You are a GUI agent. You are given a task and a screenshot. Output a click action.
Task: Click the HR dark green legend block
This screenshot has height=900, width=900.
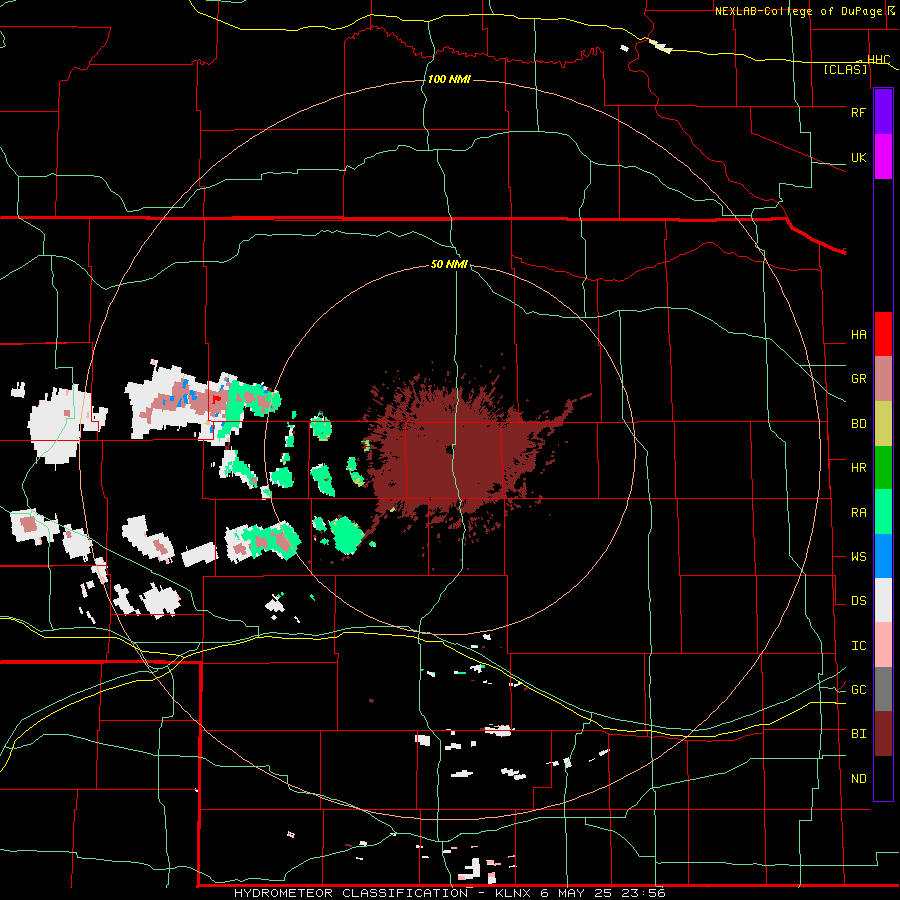pos(883,467)
